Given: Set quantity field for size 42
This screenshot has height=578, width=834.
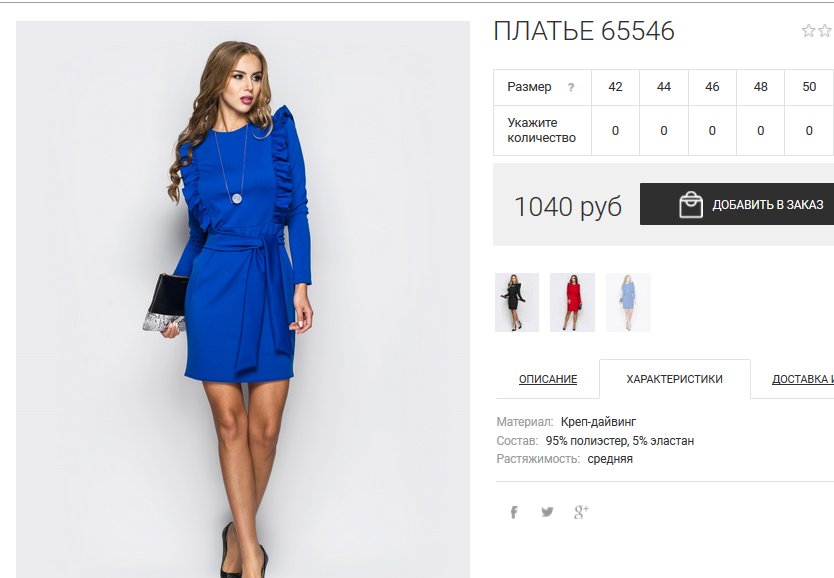Looking at the screenshot, I should pyautogui.click(x=615, y=131).
